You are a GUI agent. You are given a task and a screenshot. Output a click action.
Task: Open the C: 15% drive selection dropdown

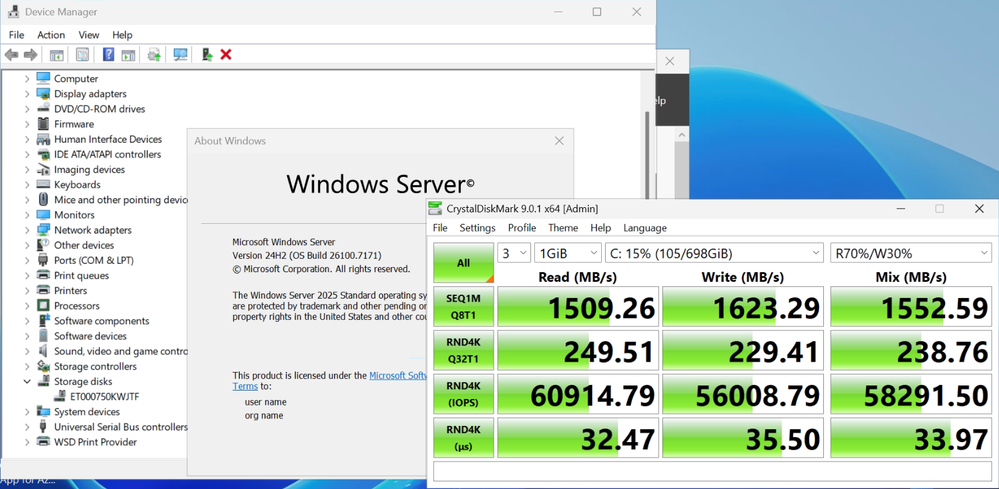click(715, 253)
